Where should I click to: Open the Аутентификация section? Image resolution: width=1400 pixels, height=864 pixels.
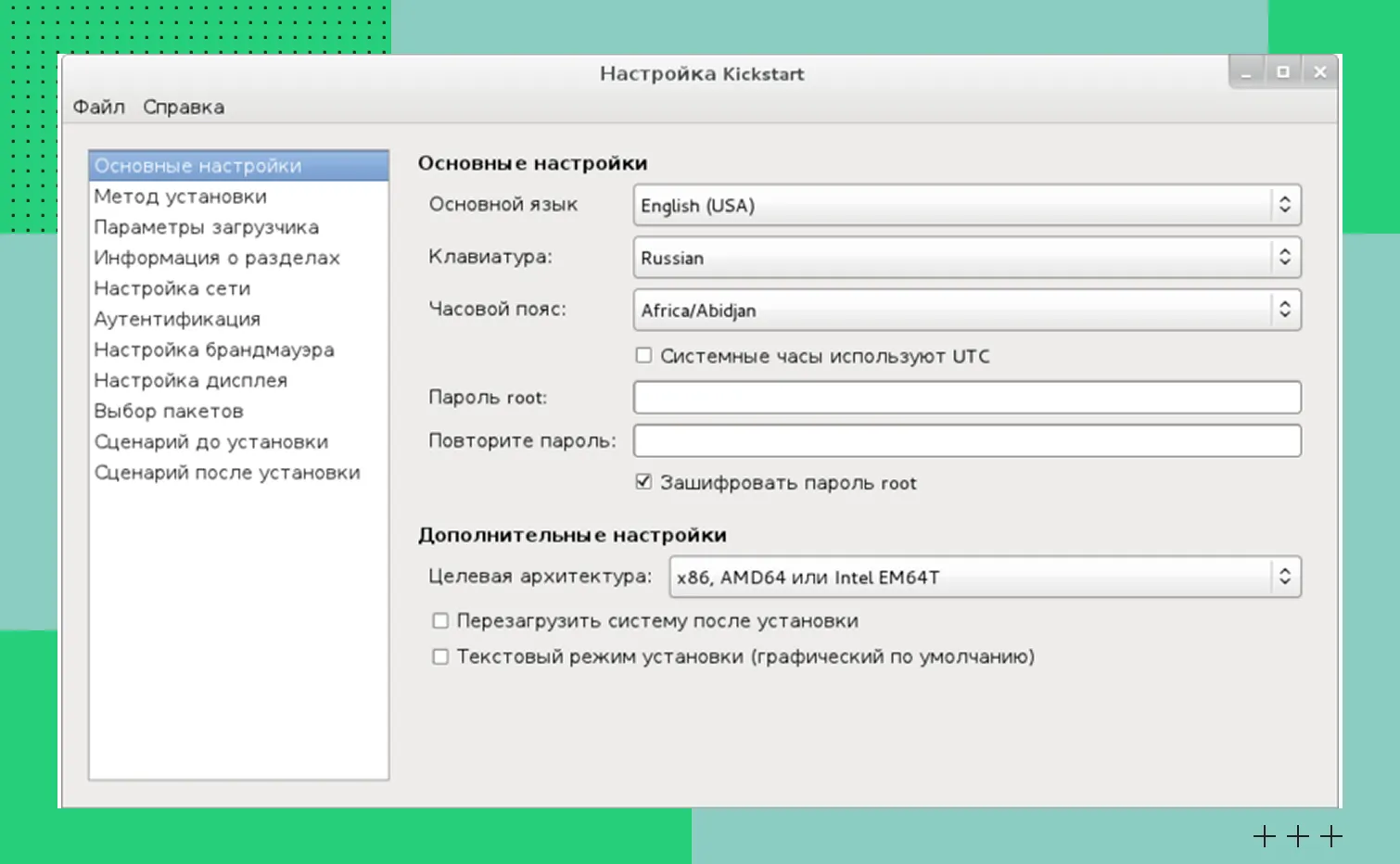177,319
